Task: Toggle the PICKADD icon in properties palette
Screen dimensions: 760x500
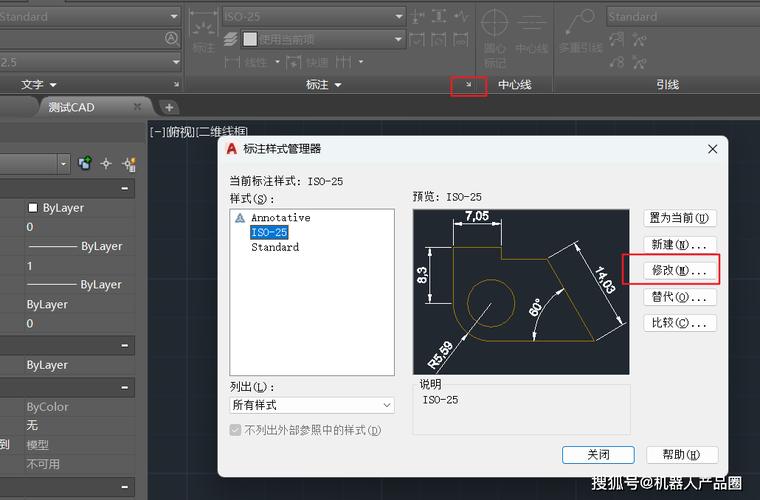Action: pyautogui.click(x=85, y=163)
